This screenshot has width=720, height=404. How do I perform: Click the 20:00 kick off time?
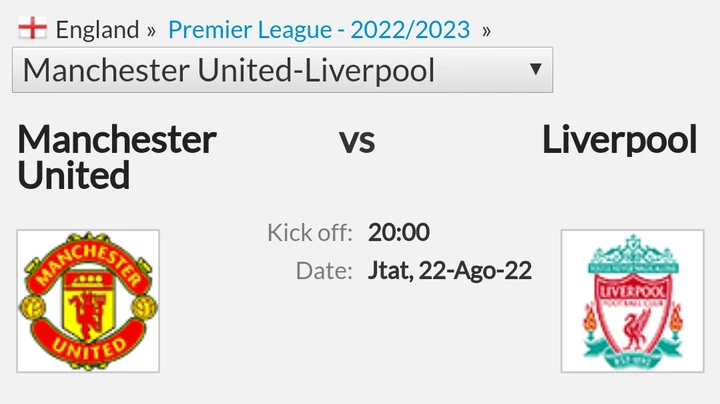tap(398, 233)
